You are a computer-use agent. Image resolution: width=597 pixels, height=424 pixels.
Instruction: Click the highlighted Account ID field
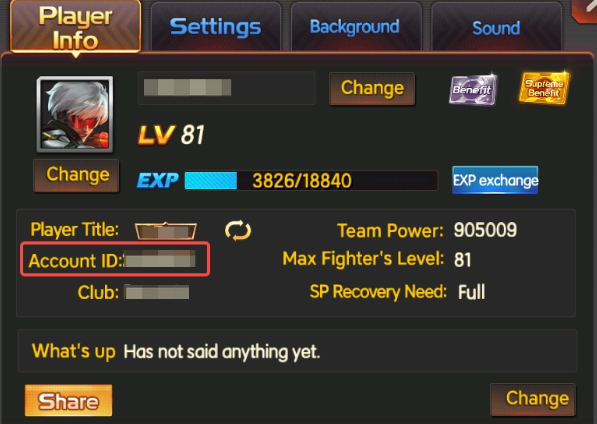pyautogui.click(x=115, y=259)
